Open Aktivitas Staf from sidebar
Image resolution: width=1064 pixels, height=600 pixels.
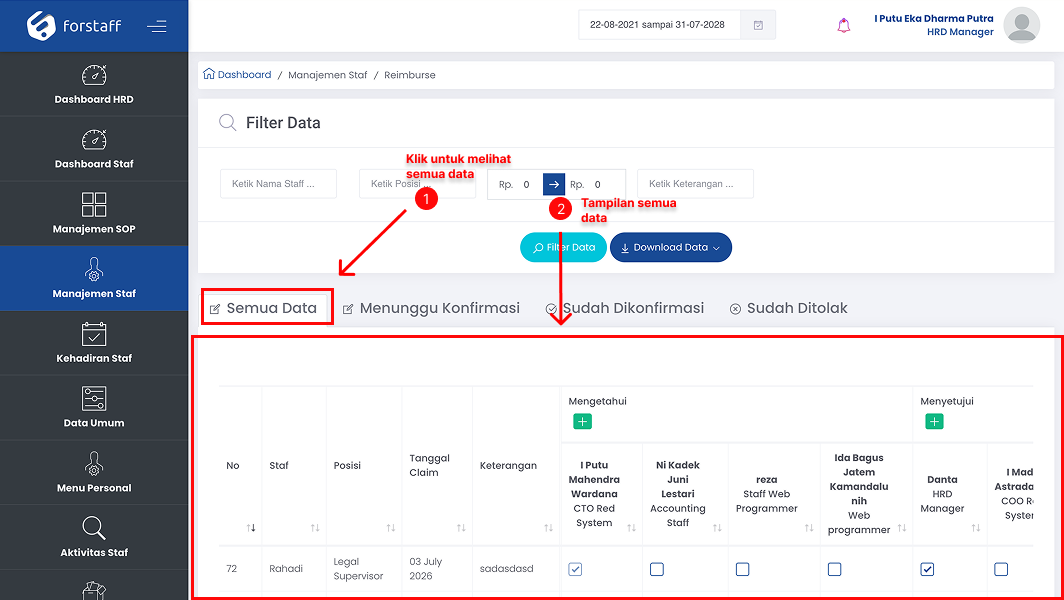[94, 537]
